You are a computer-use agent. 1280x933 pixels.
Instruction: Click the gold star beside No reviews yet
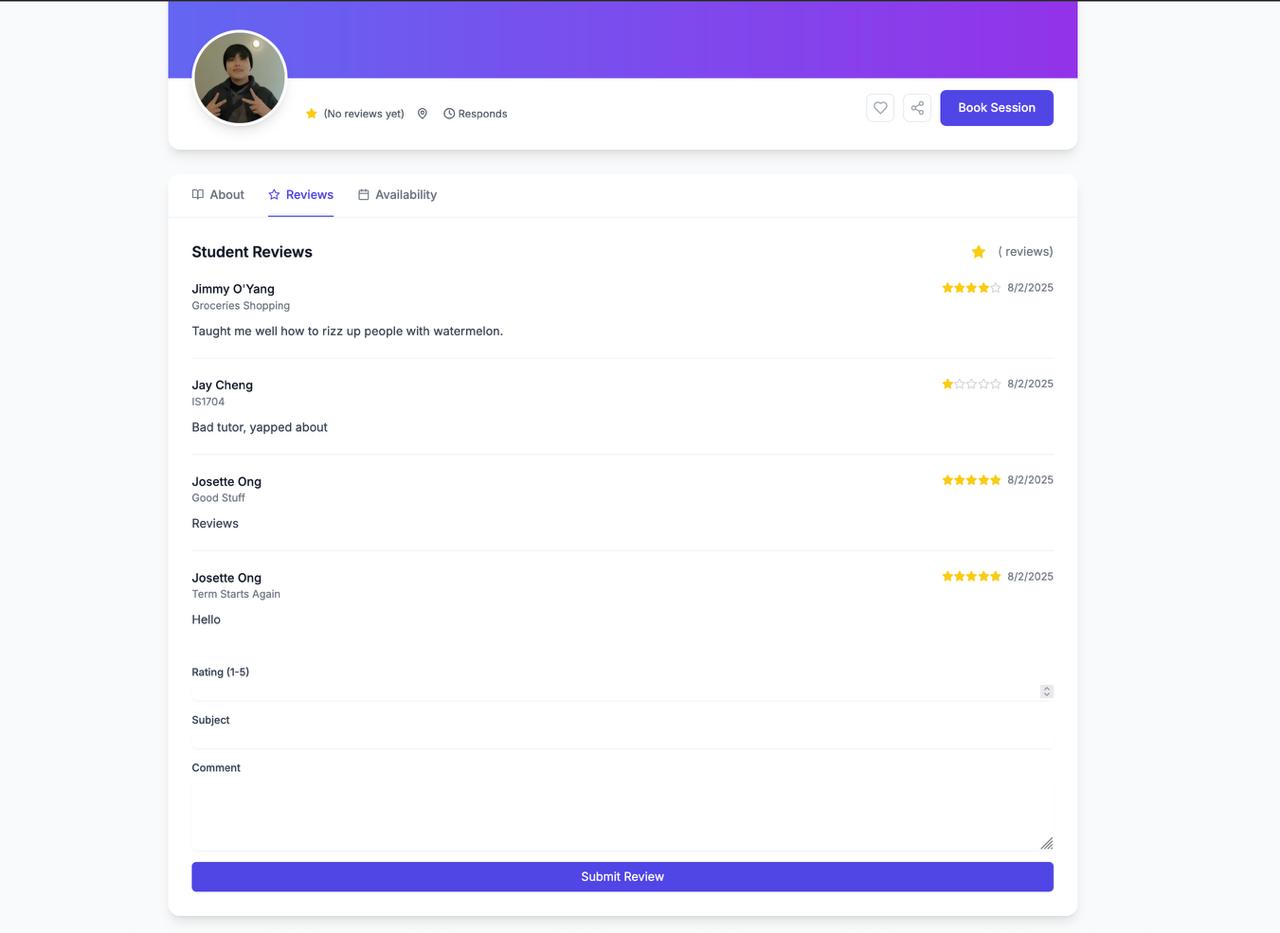(311, 114)
